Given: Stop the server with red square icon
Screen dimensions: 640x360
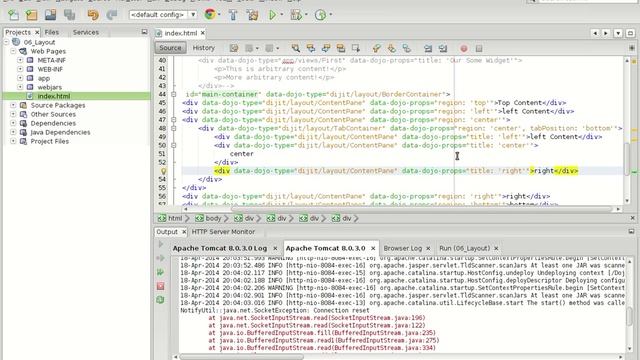Looking at the screenshot, I should 160,286.
